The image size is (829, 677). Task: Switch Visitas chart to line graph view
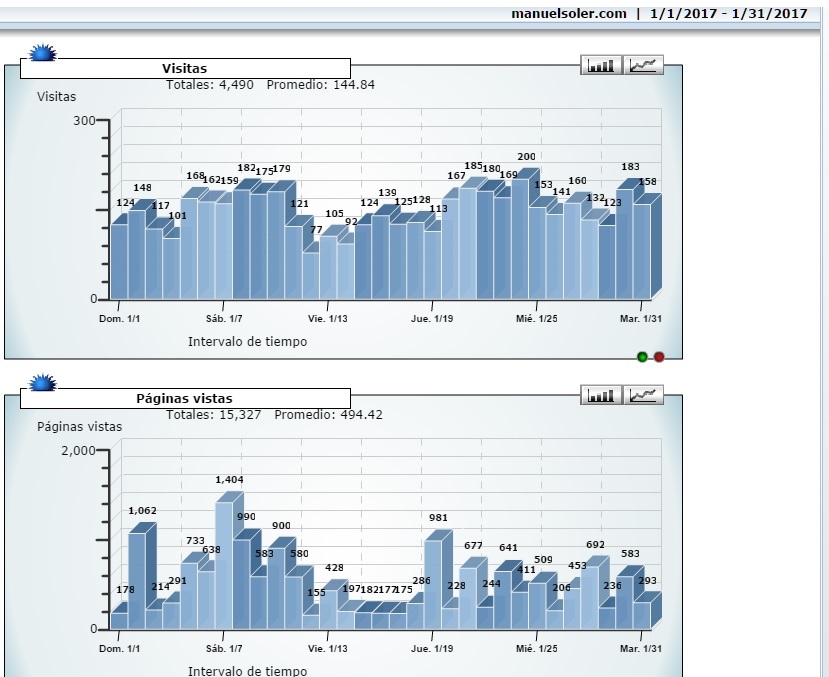[x=644, y=65]
